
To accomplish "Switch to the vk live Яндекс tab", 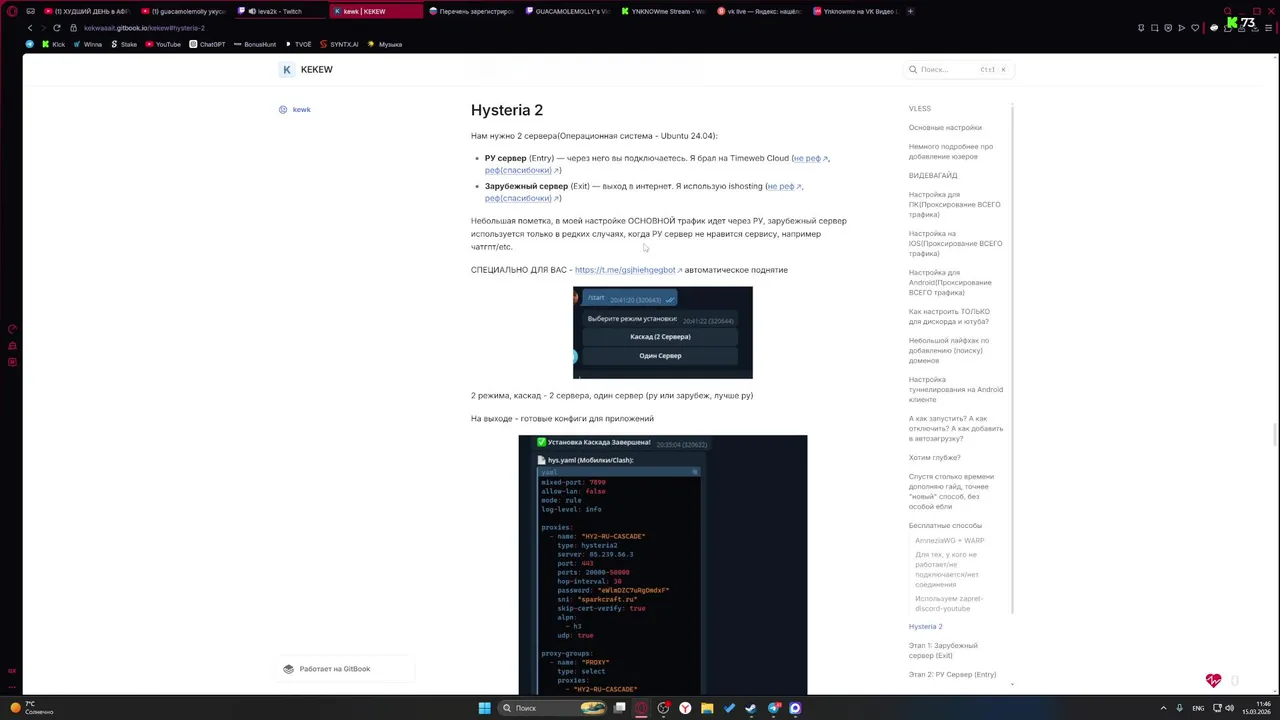I will coord(760,11).
